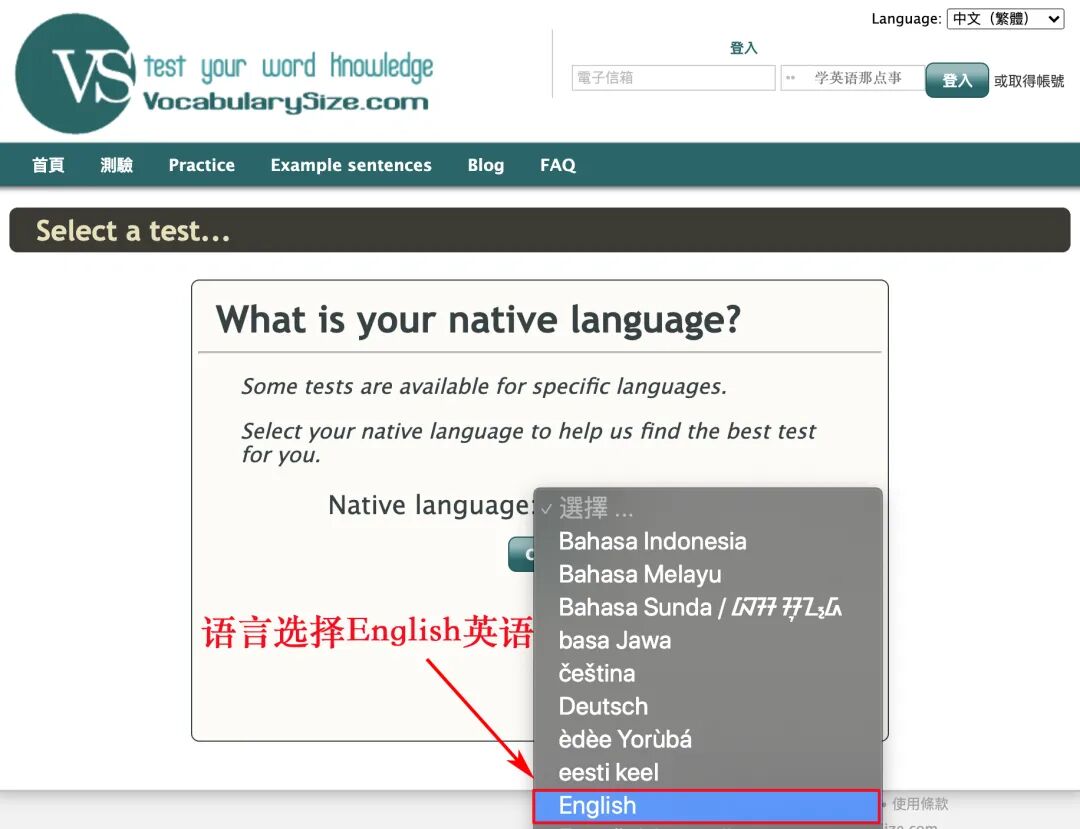
Task: Choose Bahasa Melayu from the language list
Action: click(707, 574)
